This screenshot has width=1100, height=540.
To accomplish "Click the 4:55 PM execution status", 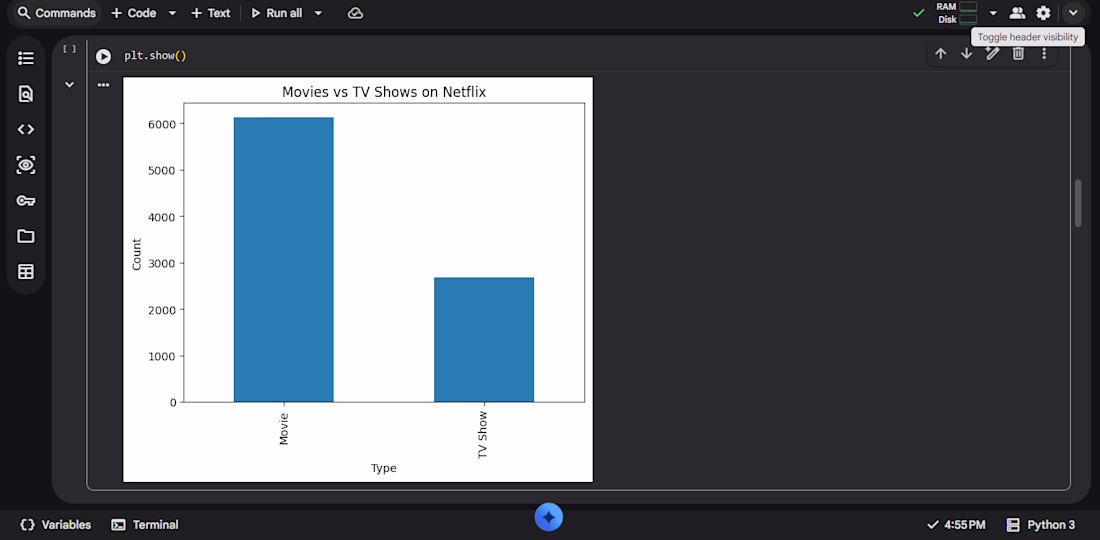I will tap(956, 525).
